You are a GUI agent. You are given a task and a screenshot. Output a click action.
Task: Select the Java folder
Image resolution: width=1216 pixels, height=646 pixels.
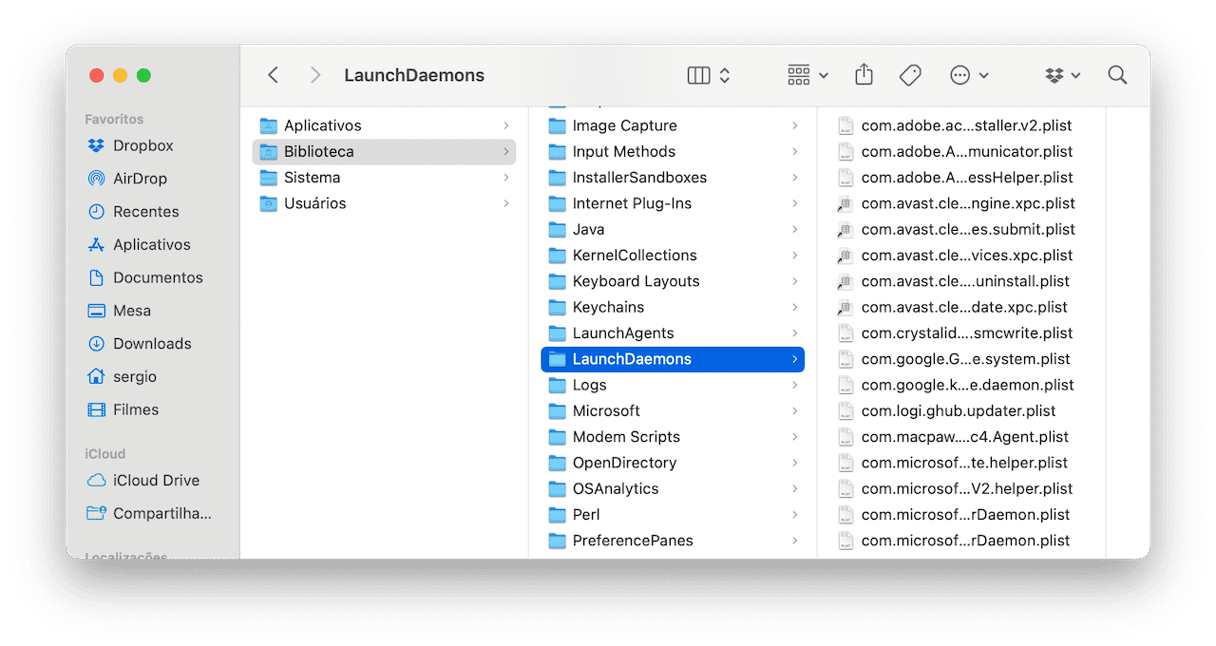point(673,229)
